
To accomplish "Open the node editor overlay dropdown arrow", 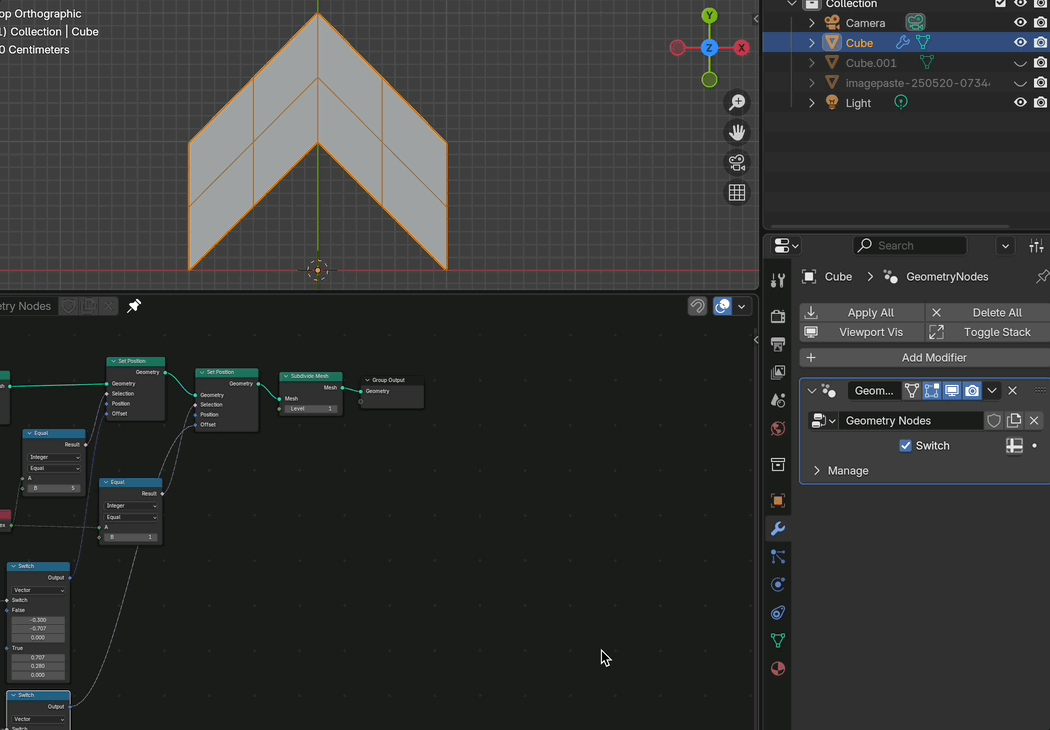I will click(741, 306).
